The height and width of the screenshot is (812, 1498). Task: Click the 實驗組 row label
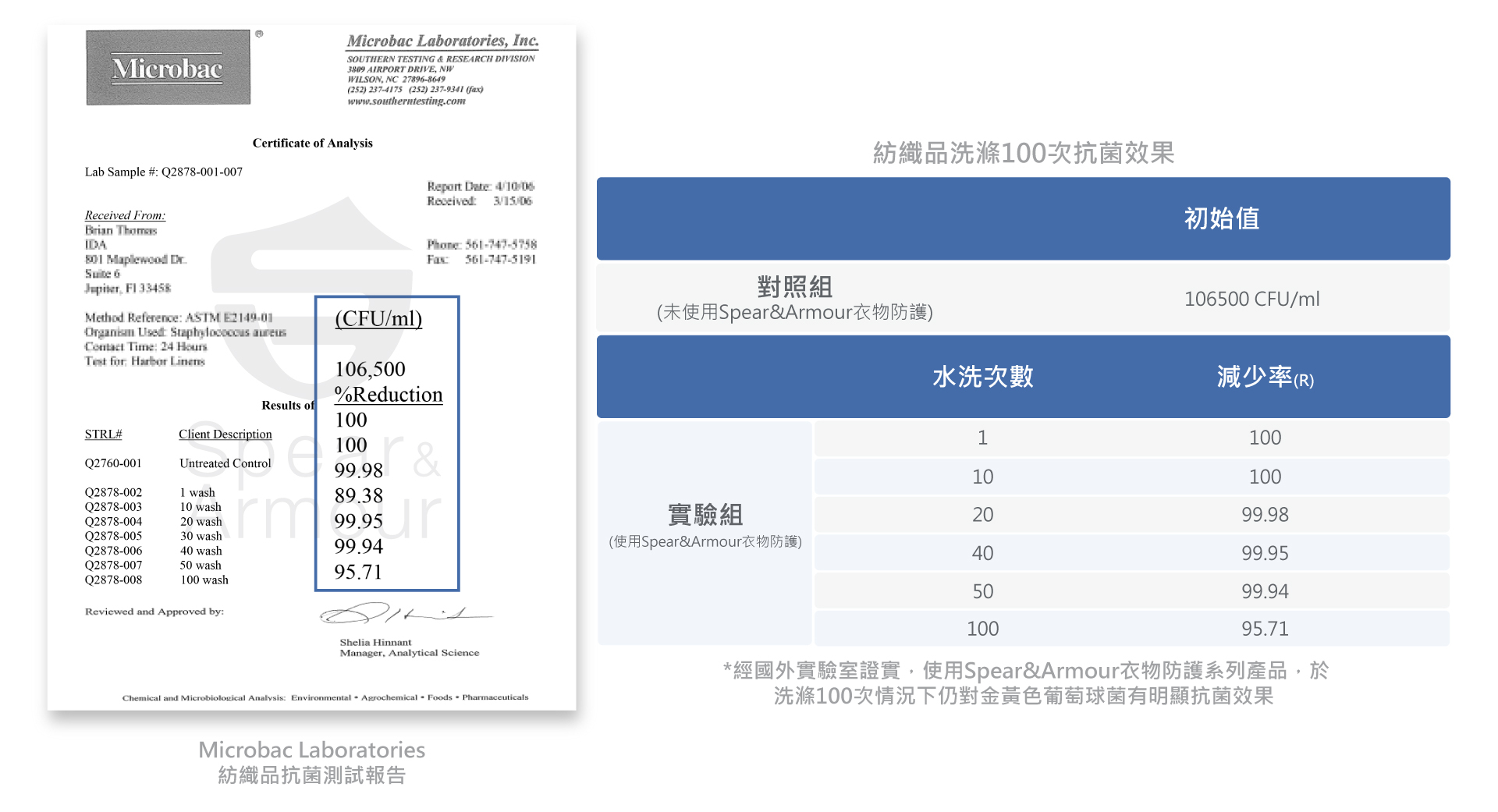[705, 515]
